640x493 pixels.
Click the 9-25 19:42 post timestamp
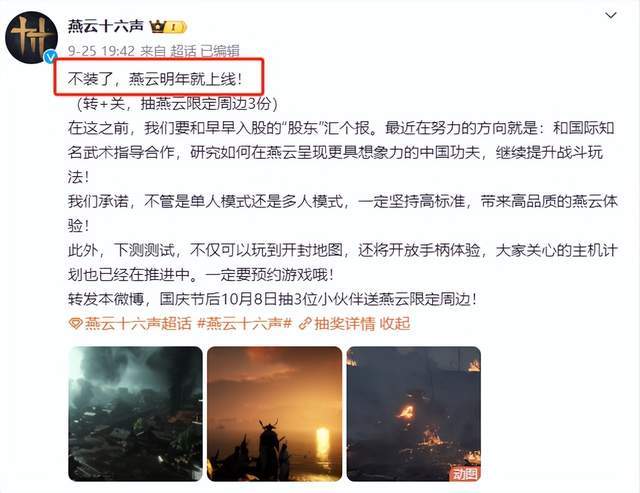point(101,51)
